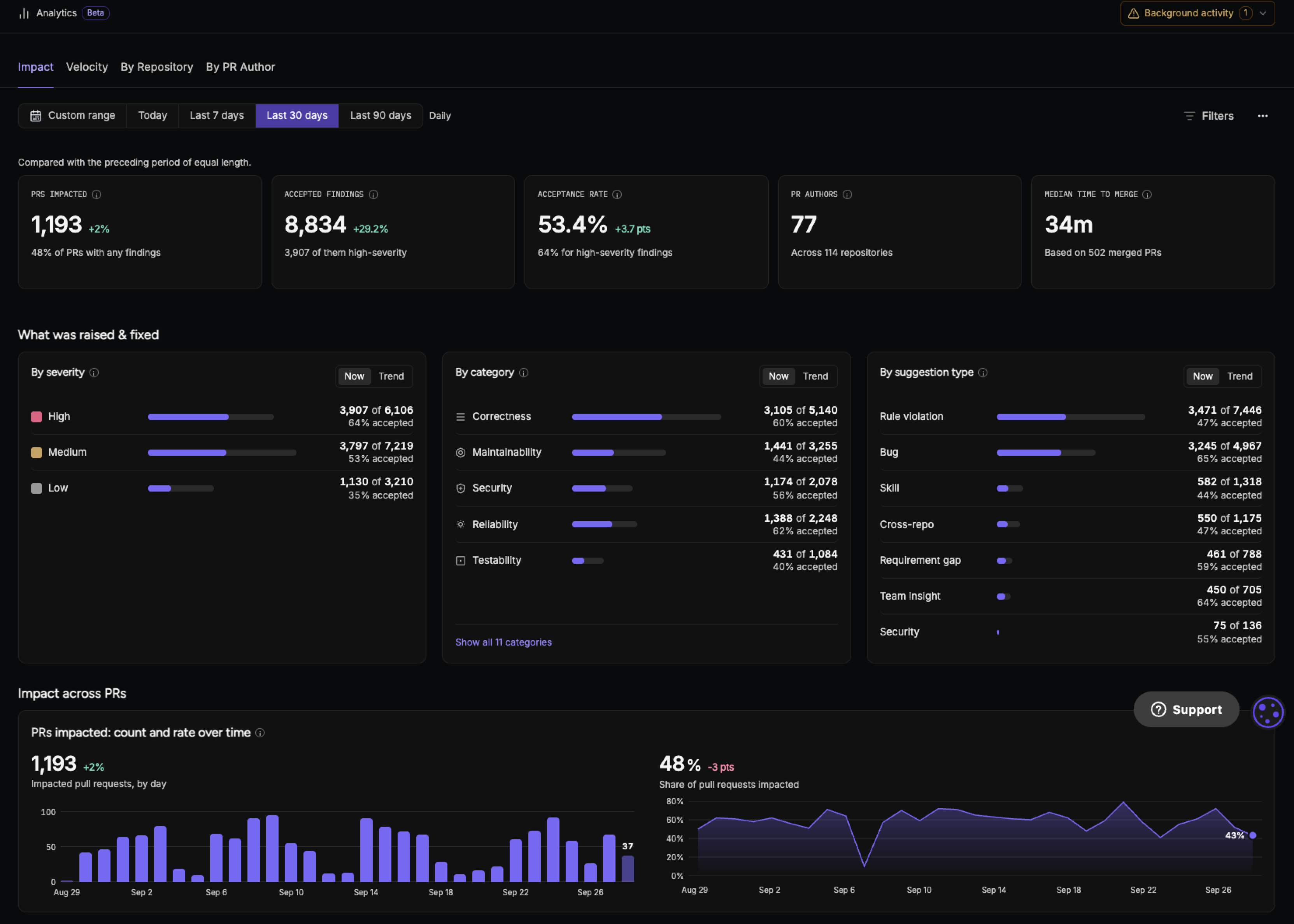Screen dimensions: 1294x924
Task: Select Now in By severity panel
Action: click(354, 376)
